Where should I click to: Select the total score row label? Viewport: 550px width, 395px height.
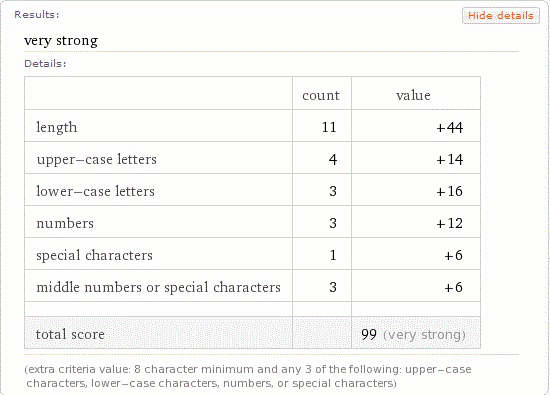[x=70, y=334]
